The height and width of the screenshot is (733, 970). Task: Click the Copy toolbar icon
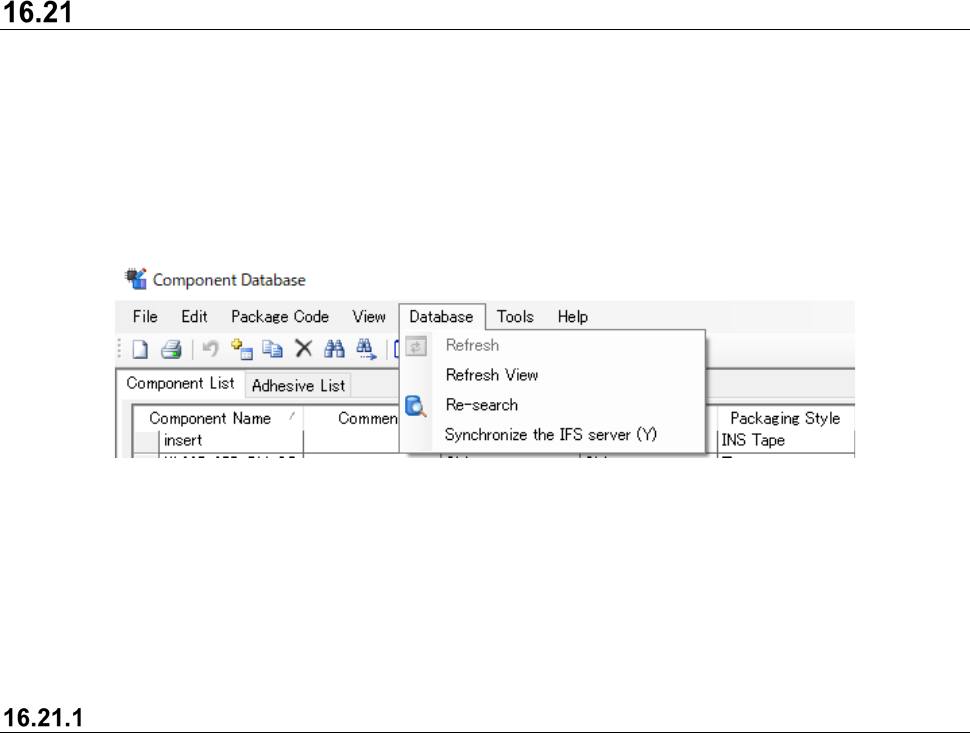pos(272,349)
